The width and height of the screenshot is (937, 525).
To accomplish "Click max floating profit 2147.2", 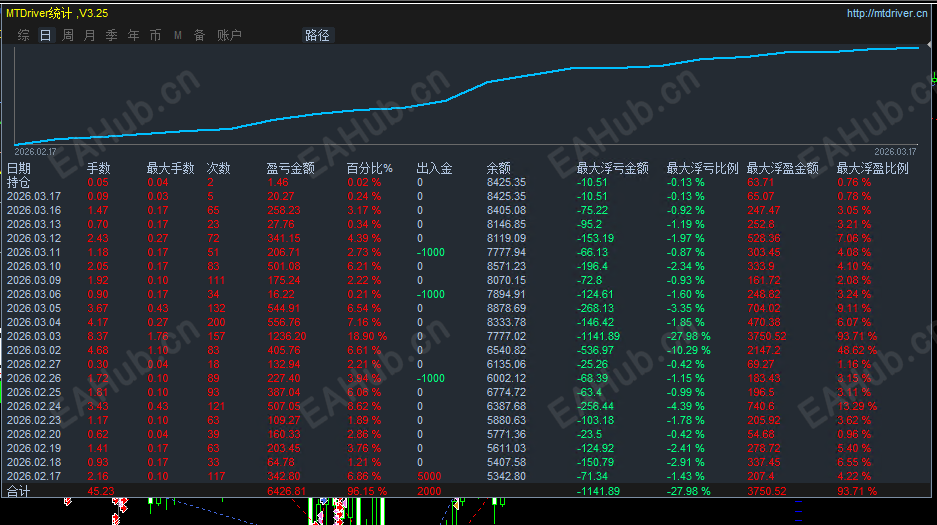I will coord(764,350).
